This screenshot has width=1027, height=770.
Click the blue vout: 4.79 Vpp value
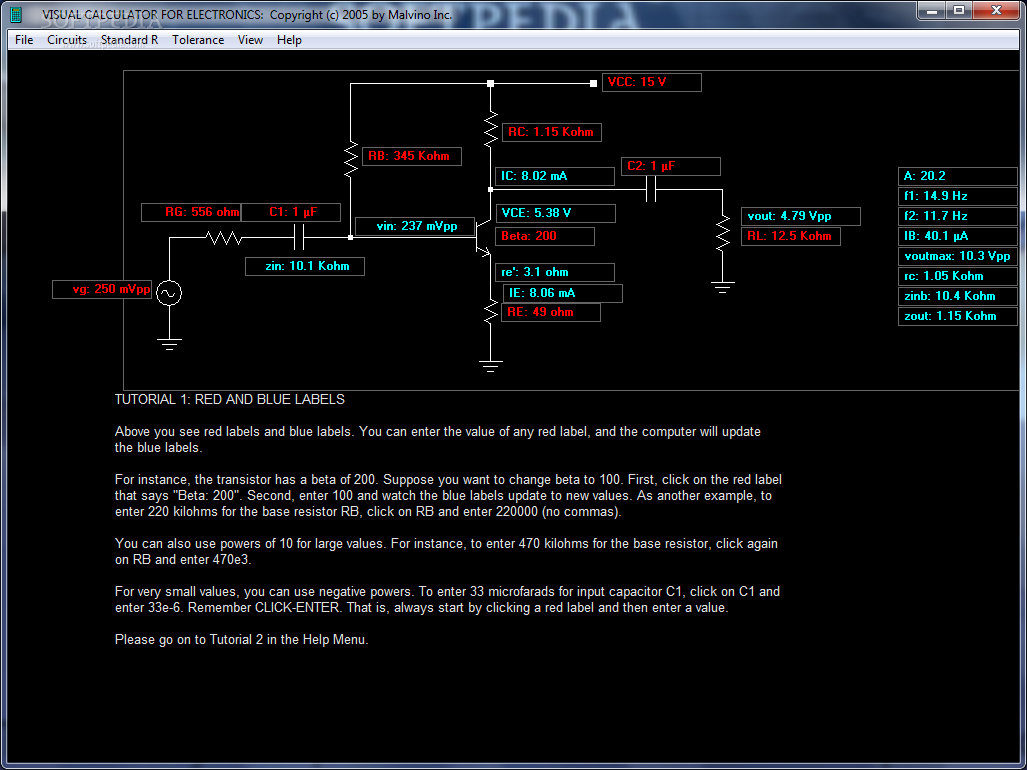800,217
